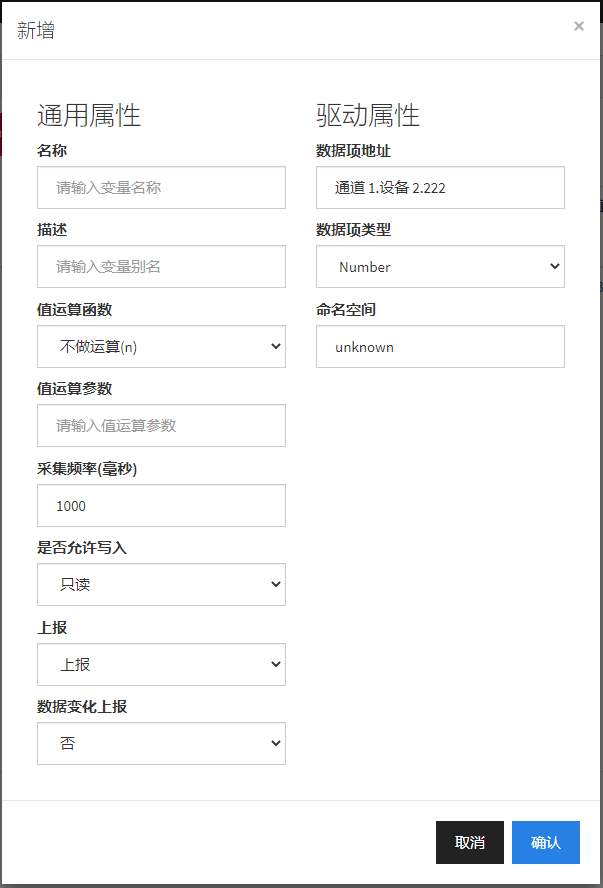Focus the 请输入变量别名 input box

[x=161, y=267]
